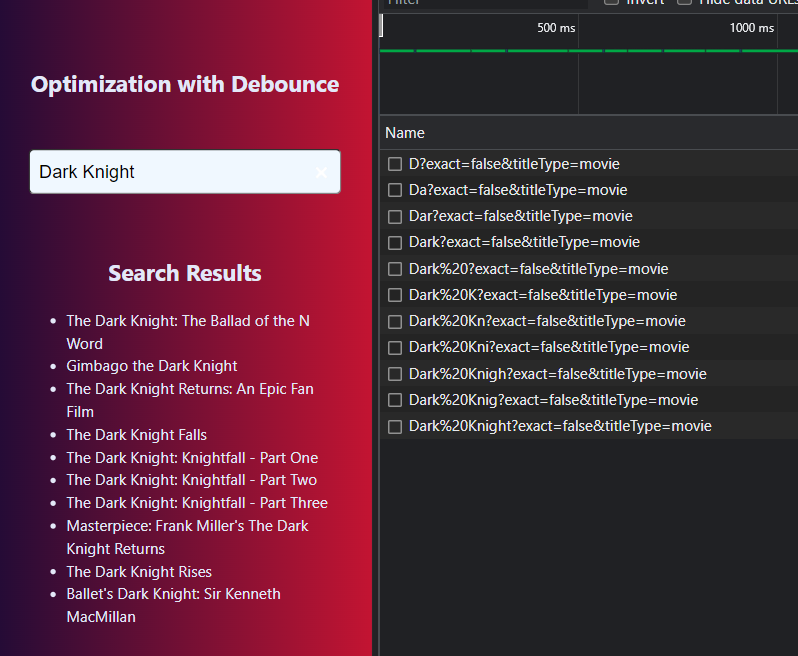
Task: Select the Dark%20Kni?exact=false request row
Action: point(589,347)
